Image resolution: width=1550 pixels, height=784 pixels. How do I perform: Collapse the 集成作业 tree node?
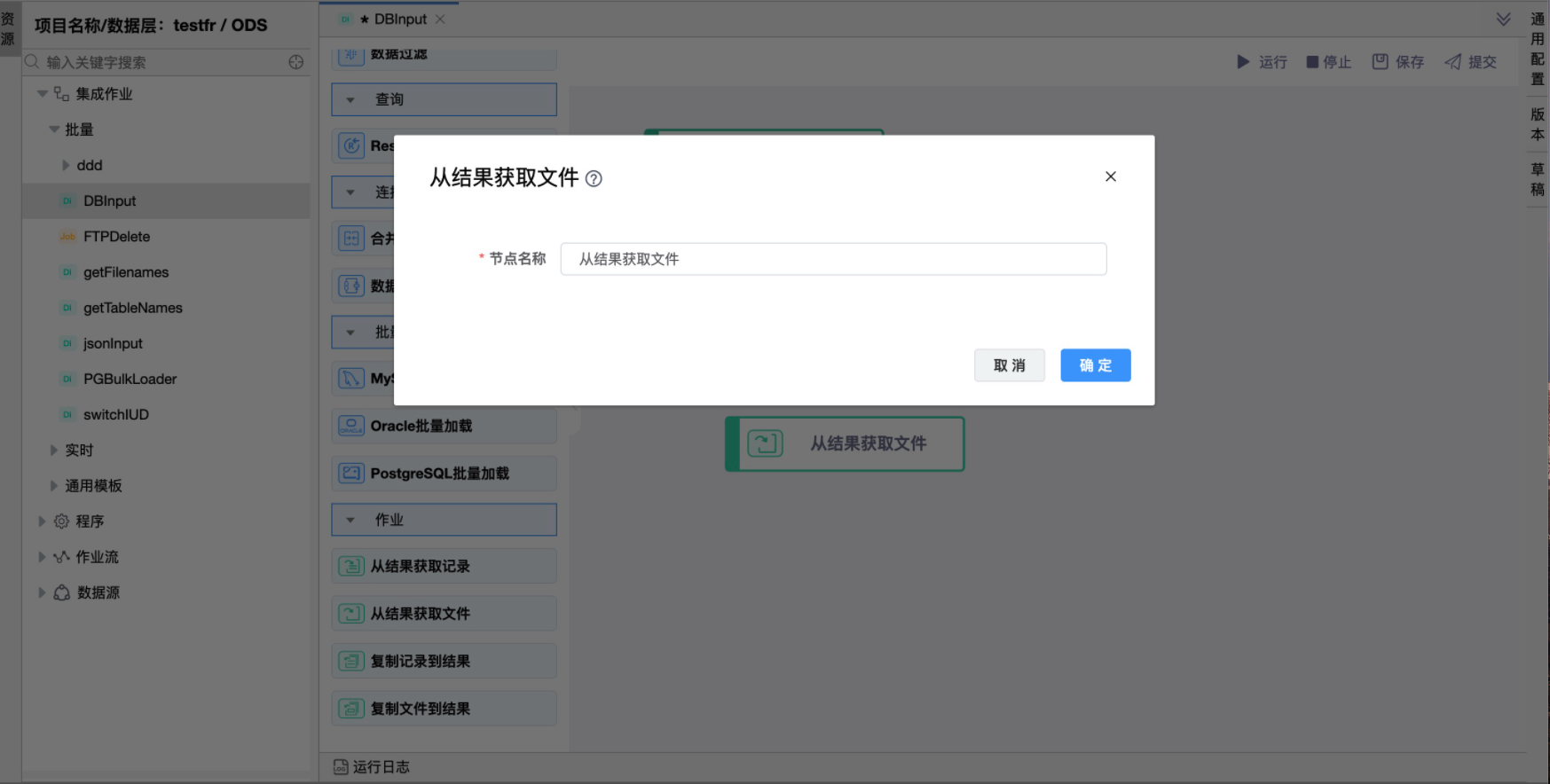tap(42, 94)
